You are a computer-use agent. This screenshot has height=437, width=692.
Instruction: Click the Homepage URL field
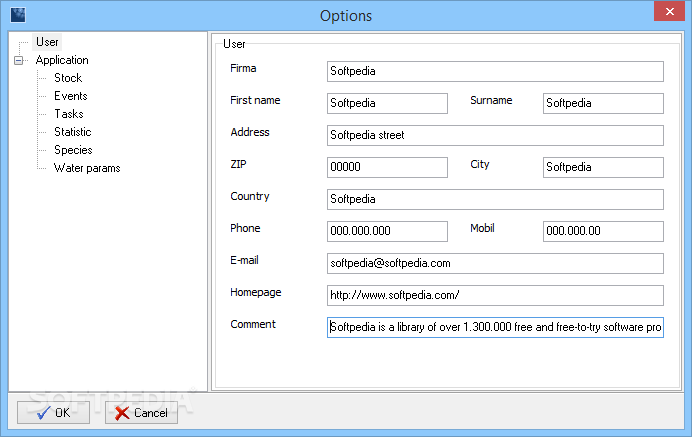(495, 295)
